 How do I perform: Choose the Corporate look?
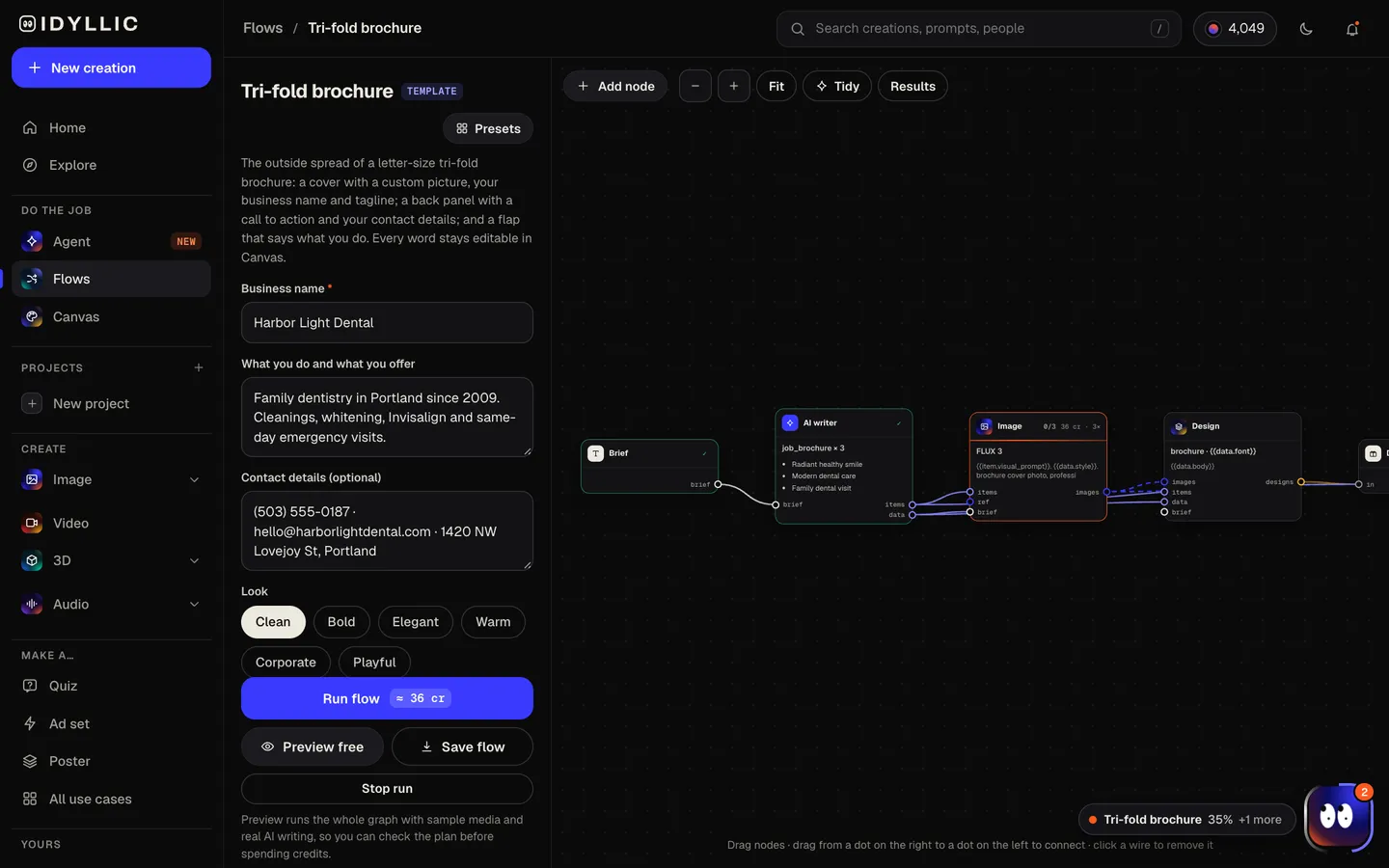[286, 662]
